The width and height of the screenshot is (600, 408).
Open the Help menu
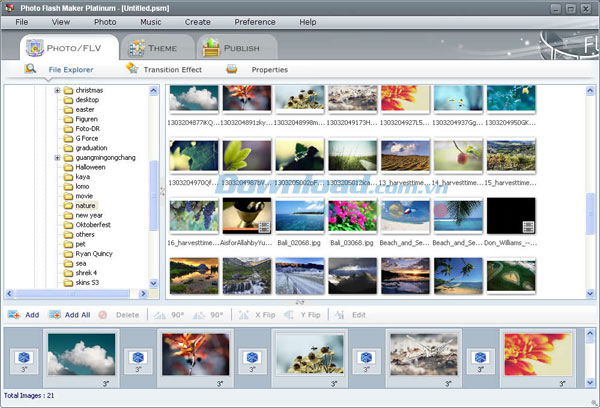coord(308,22)
